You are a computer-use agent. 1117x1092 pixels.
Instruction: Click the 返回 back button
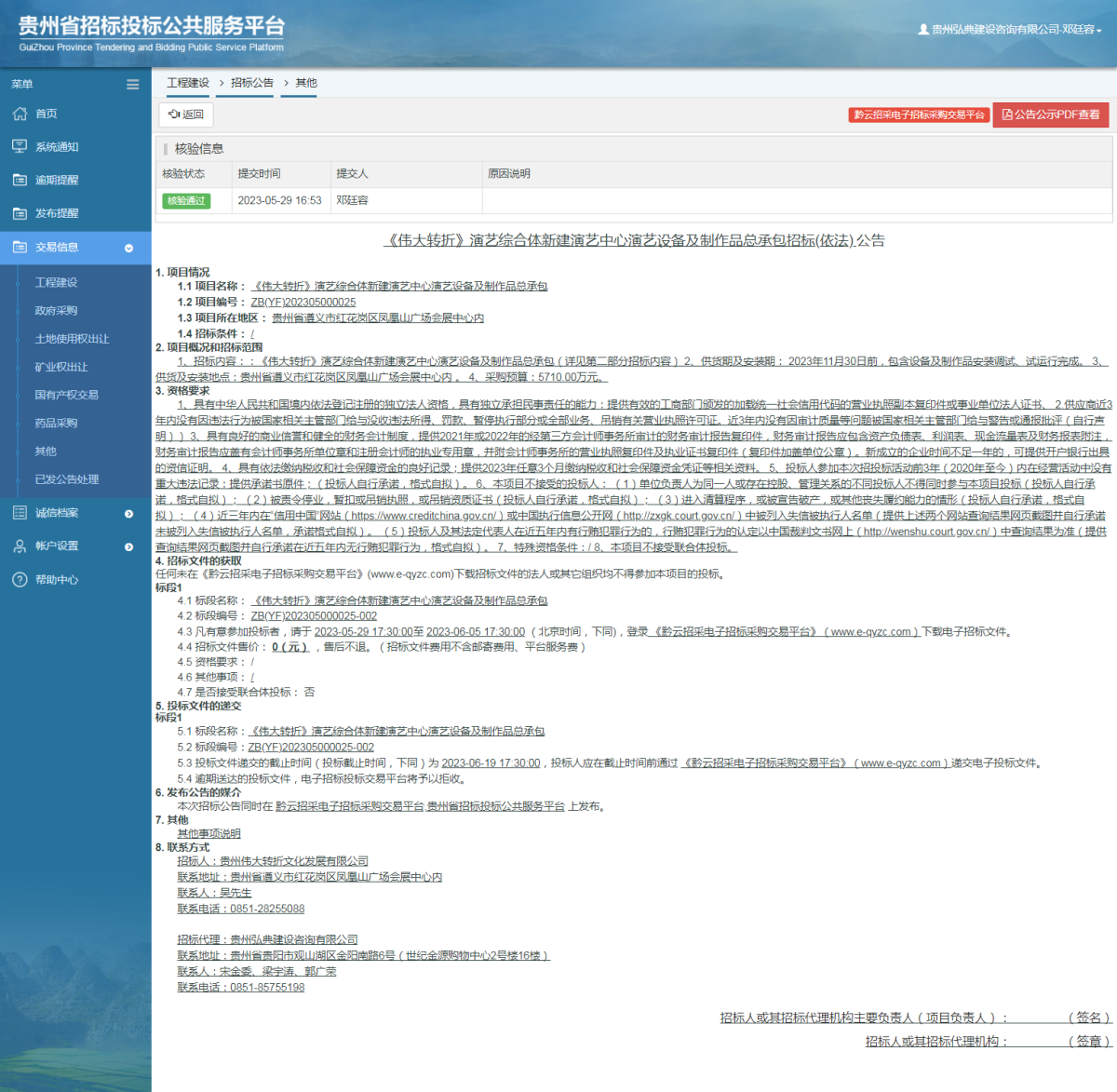pos(186,115)
